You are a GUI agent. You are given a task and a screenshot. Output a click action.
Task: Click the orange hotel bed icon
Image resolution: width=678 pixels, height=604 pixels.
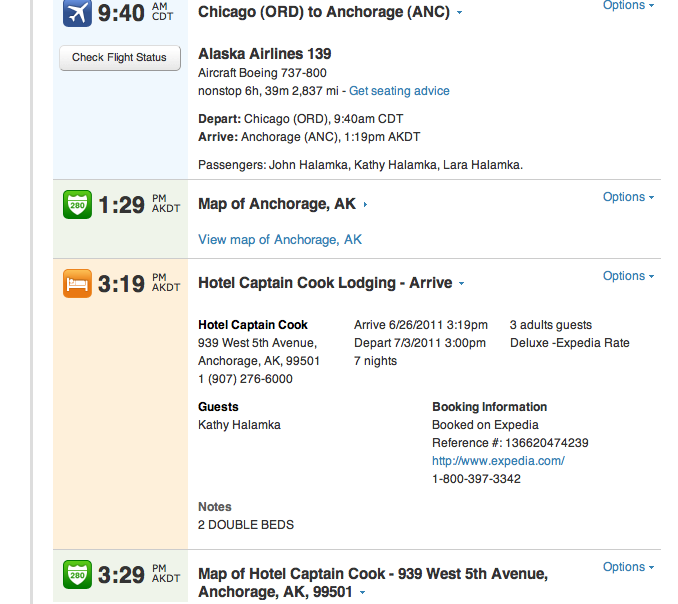click(77, 284)
